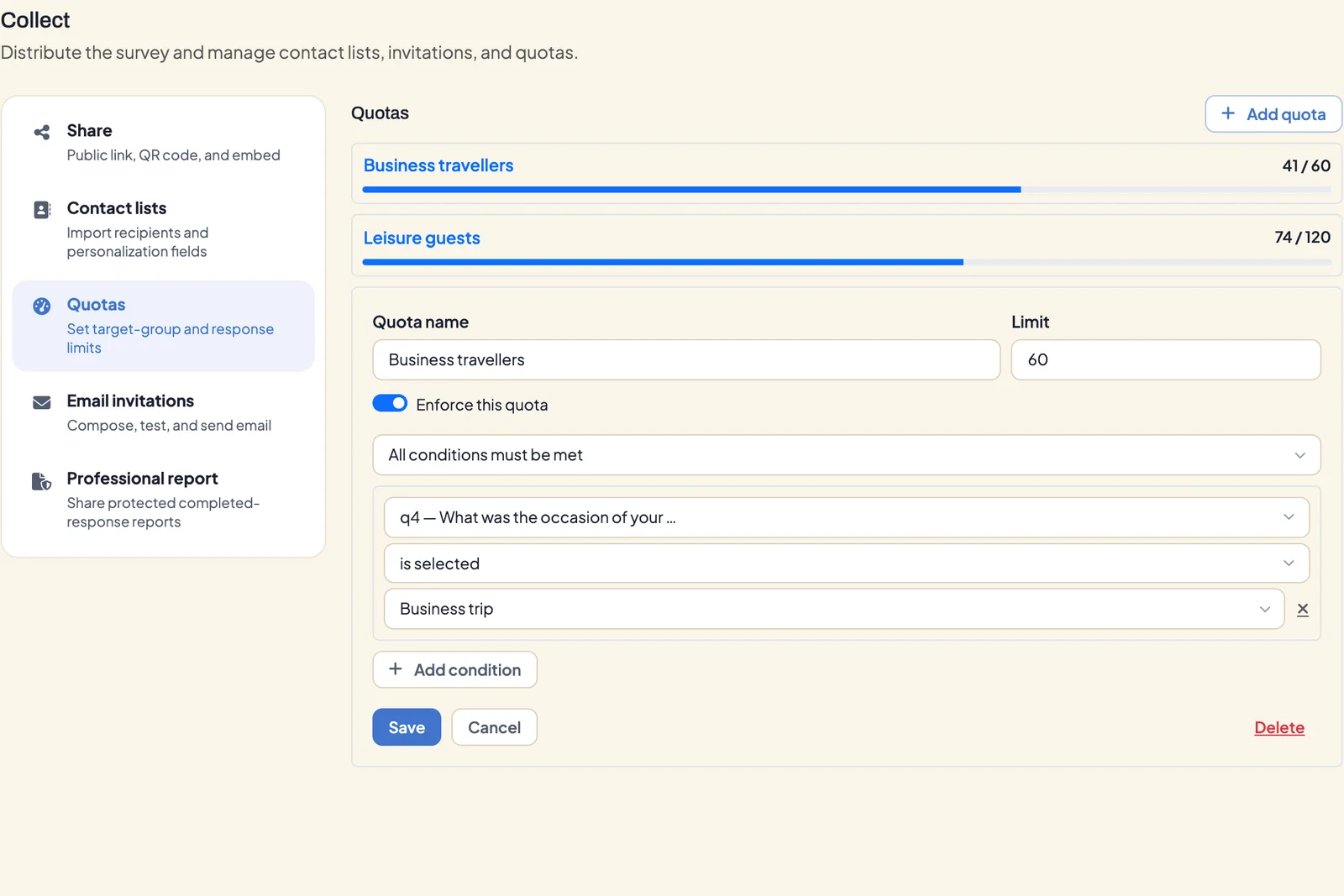The height and width of the screenshot is (896, 1344).
Task: Click the Limit input field
Action: pos(1166,359)
